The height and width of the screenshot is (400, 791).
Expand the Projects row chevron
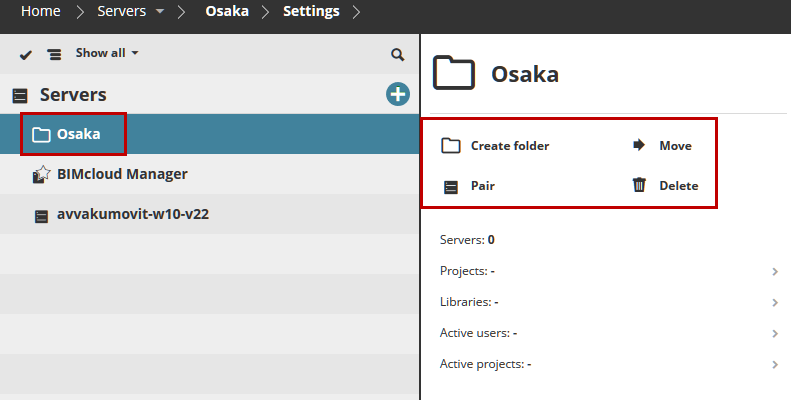(x=775, y=271)
